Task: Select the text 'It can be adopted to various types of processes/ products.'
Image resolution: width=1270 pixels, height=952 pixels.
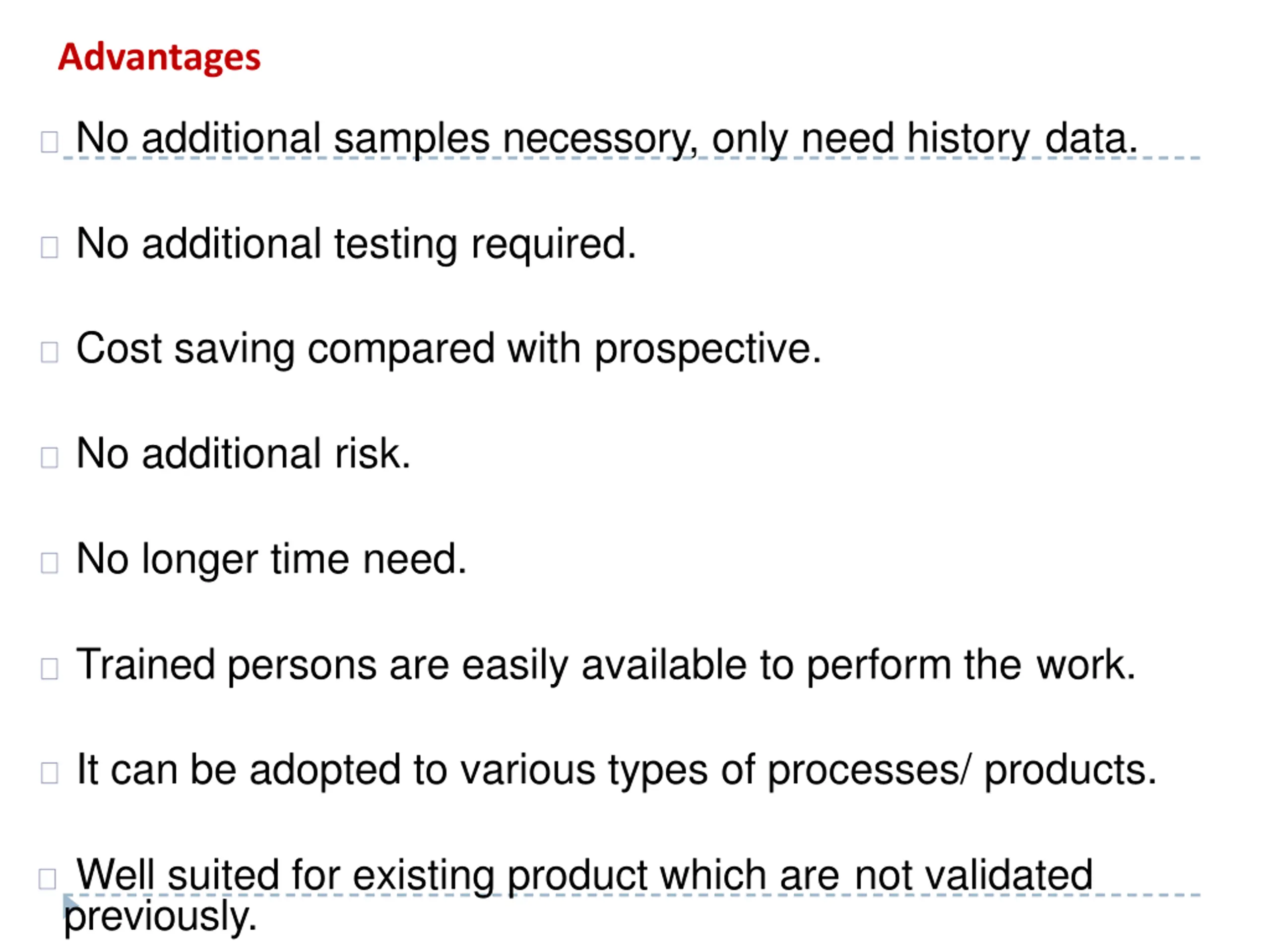Action: pos(617,771)
